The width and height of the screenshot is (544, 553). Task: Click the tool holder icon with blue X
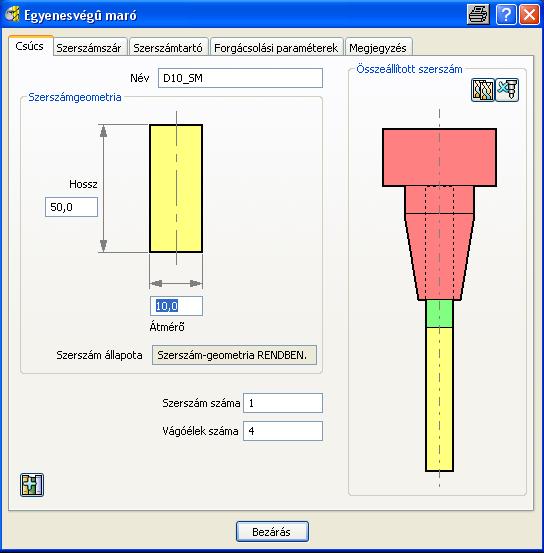coord(507,90)
